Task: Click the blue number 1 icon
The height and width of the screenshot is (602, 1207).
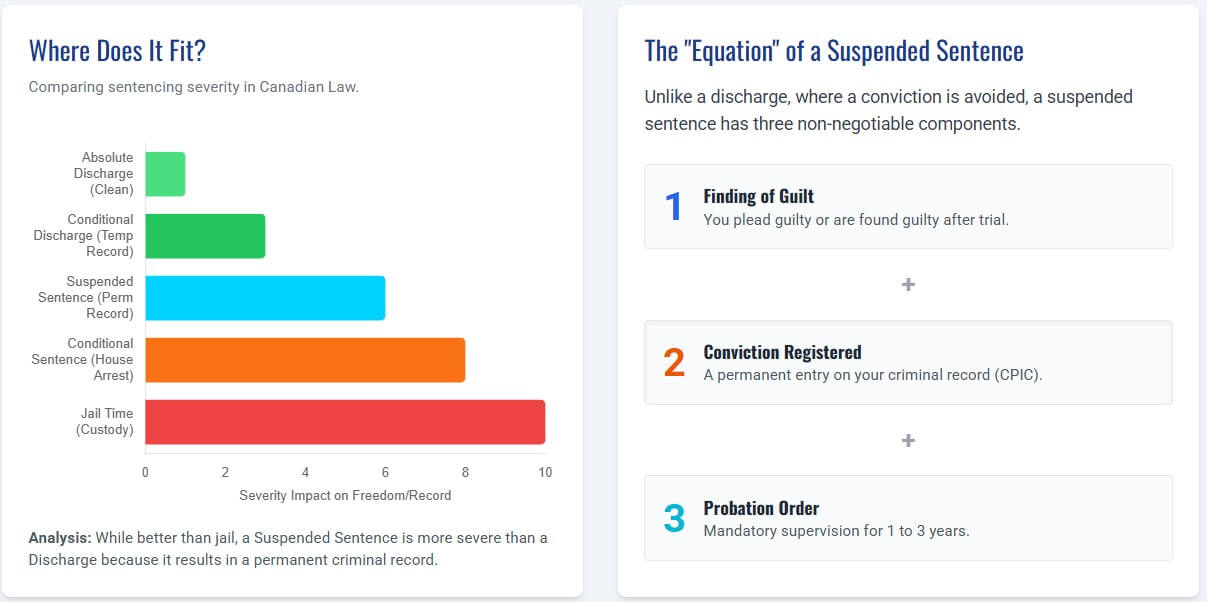Action: pyautogui.click(x=673, y=207)
